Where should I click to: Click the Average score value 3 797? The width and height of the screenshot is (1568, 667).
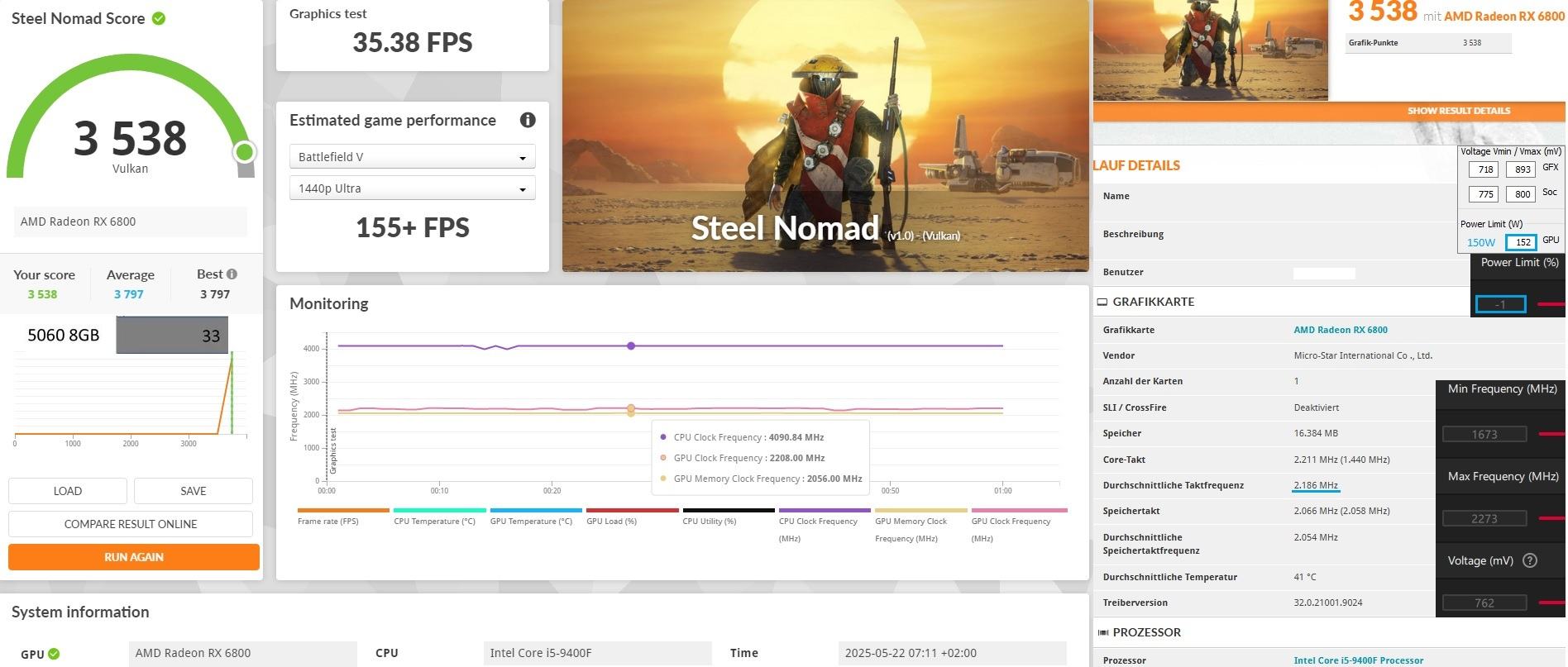pos(129,294)
